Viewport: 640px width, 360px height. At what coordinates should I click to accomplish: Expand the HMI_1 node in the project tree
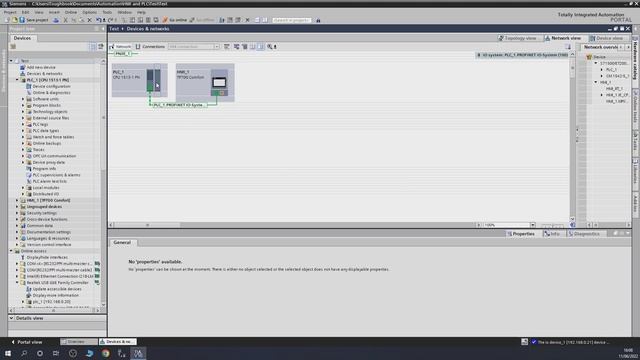click(x=17, y=200)
